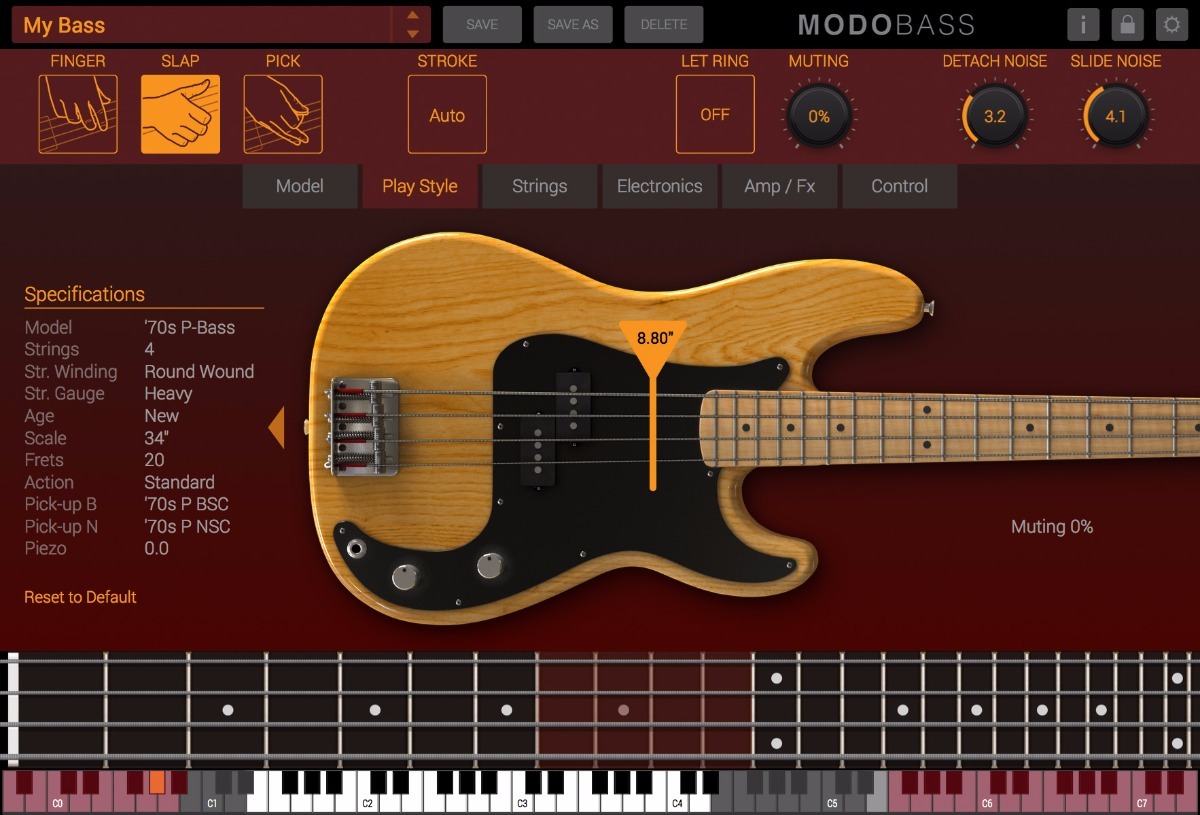Screen dimensions: 1200x815
Task: Click Reset to Default link
Action: coord(80,597)
